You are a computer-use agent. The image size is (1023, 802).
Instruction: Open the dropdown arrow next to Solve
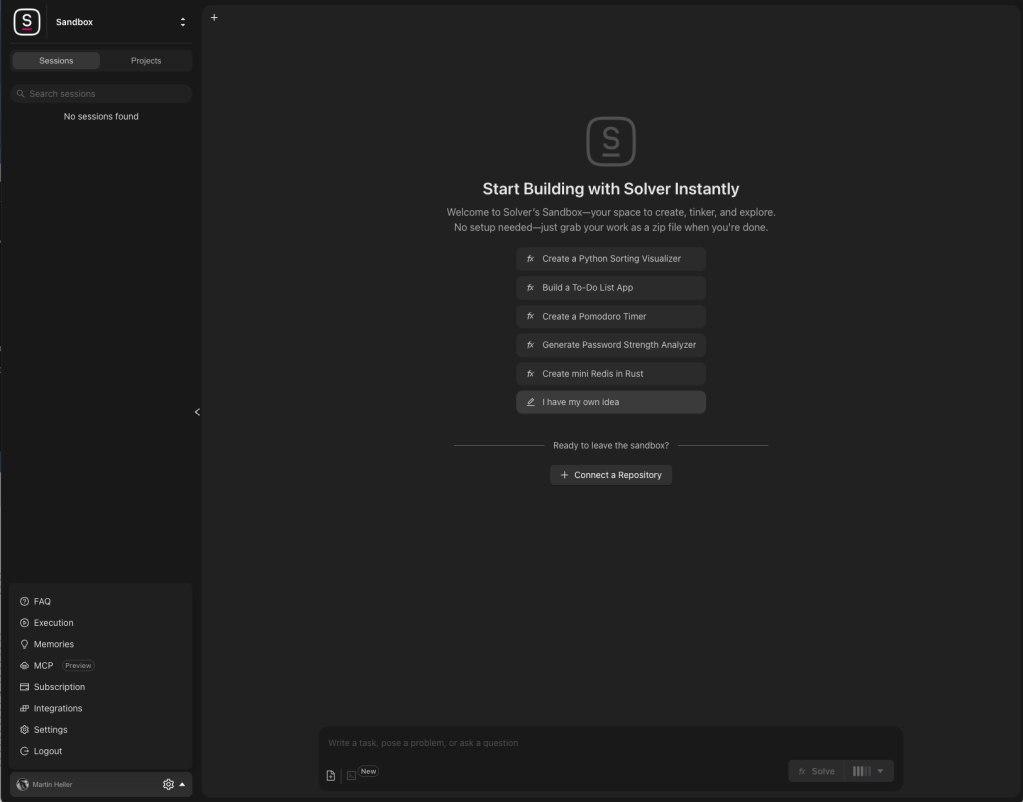[x=880, y=771]
